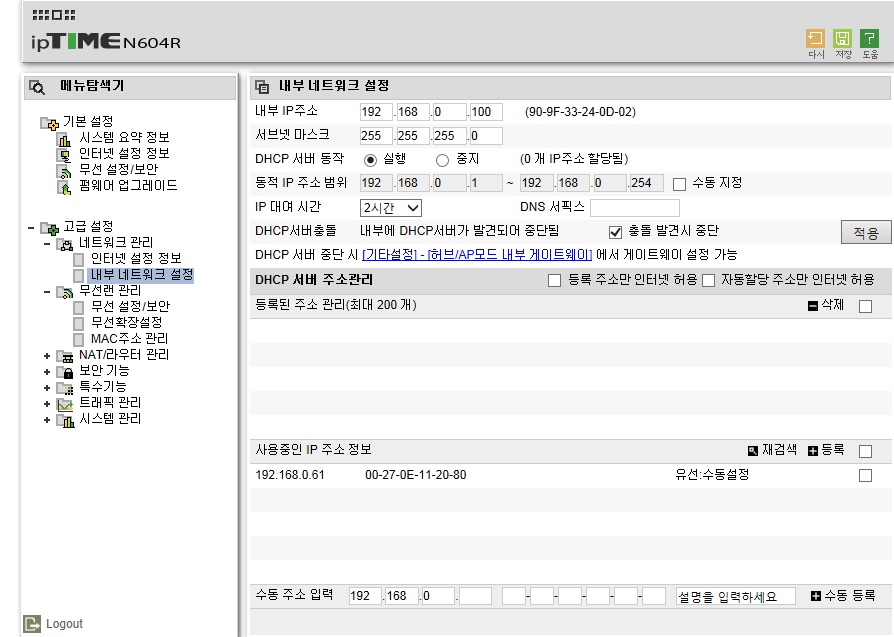The image size is (894, 637).
Task: Click the 고급 설정 folder icon
Action: (x=49, y=228)
